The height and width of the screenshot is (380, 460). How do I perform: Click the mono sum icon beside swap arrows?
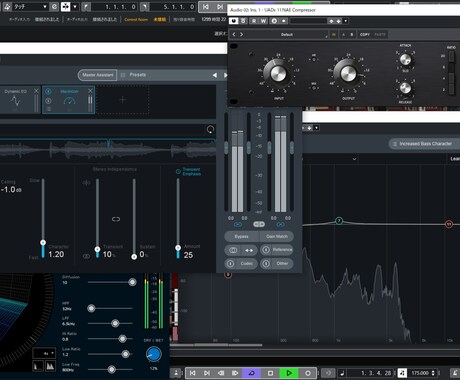(x=233, y=250)
